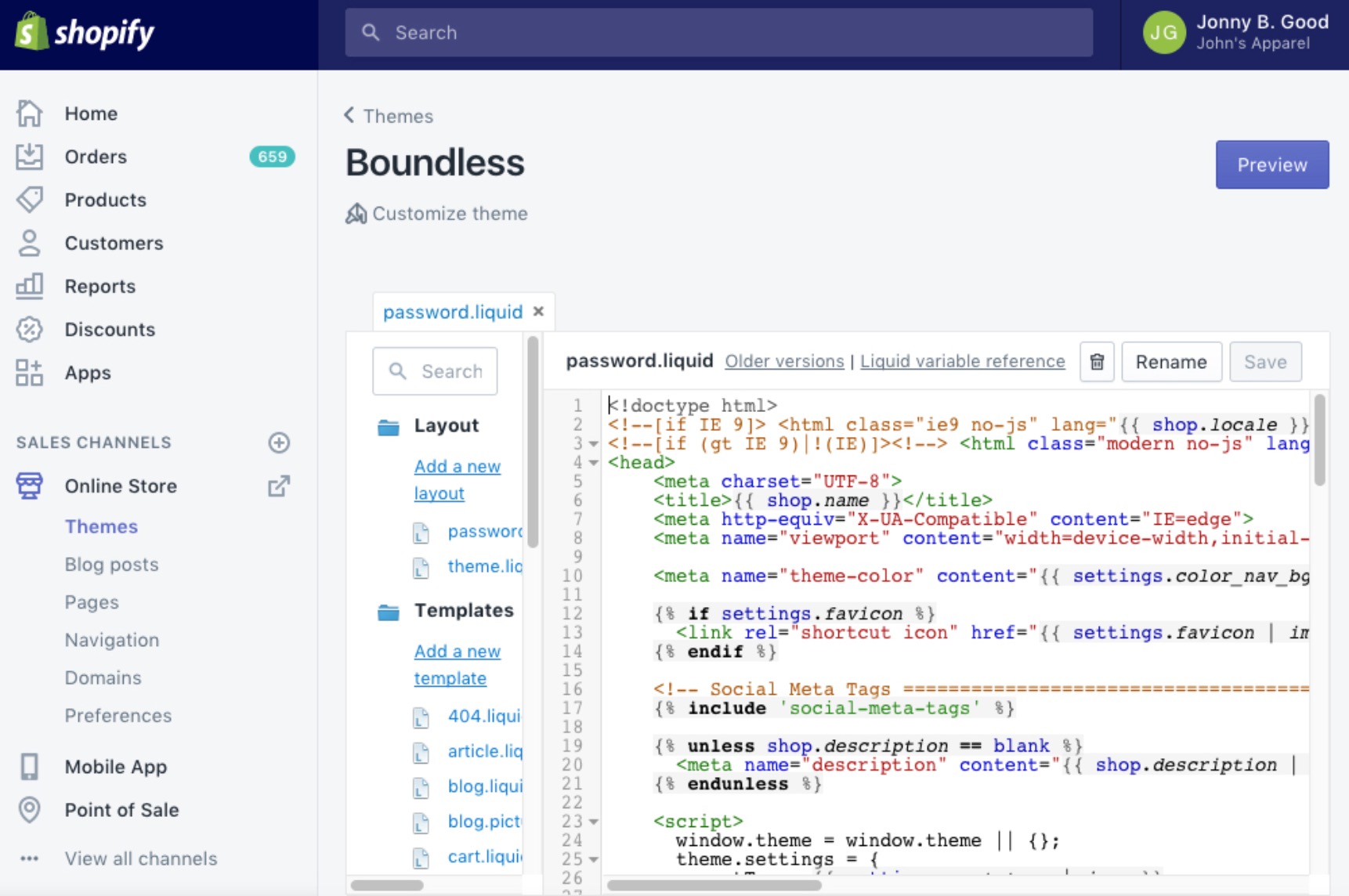
Task: Open Preferences in sidebar
Action: point(118,715)
